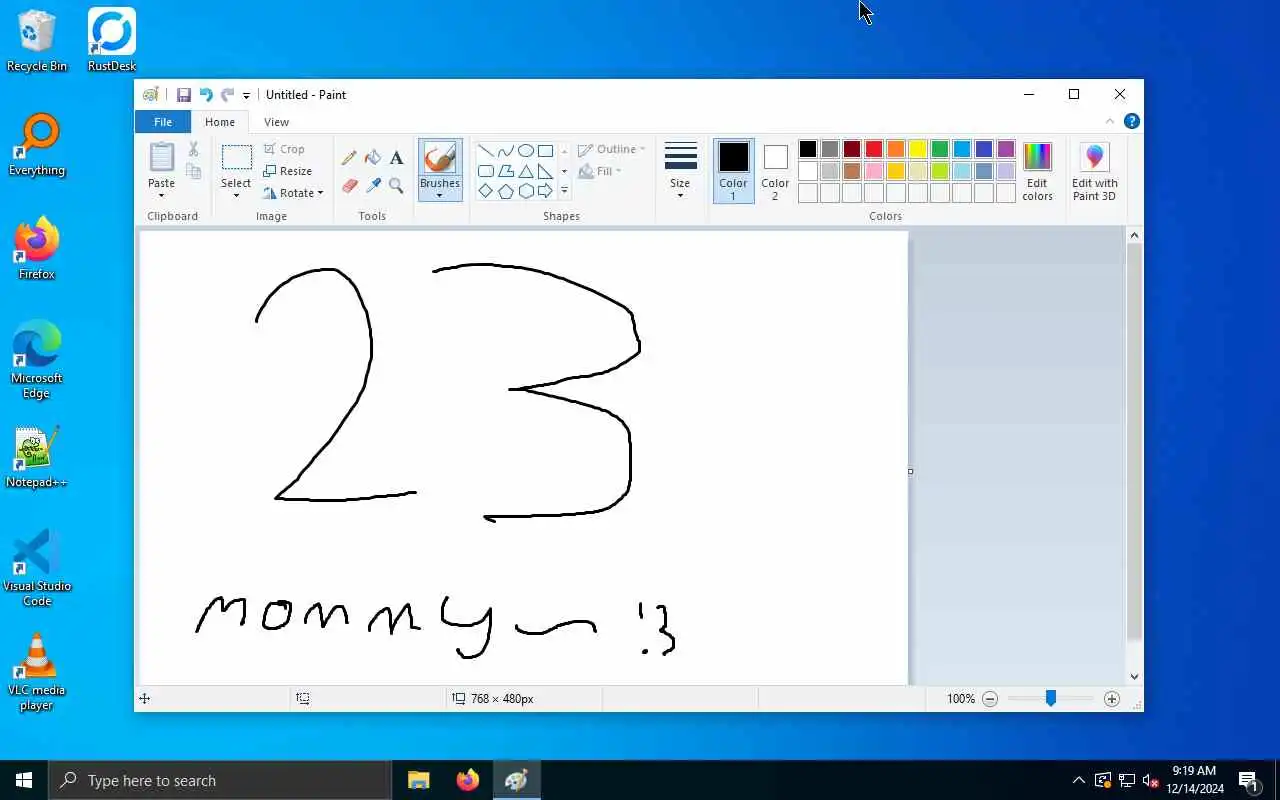The width and height of the screenshot is (1280, 800).
Task: Choose the Triangle shape
Action: tap(525, 171)
